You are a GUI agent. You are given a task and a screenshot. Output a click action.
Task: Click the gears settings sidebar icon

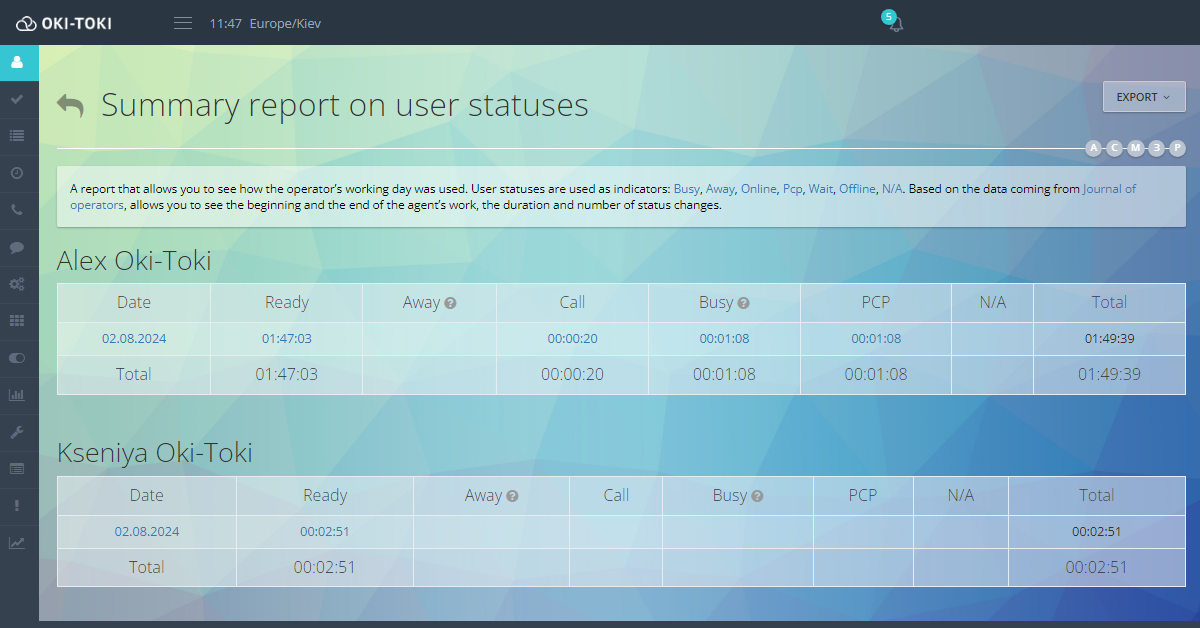coord(17,284)
